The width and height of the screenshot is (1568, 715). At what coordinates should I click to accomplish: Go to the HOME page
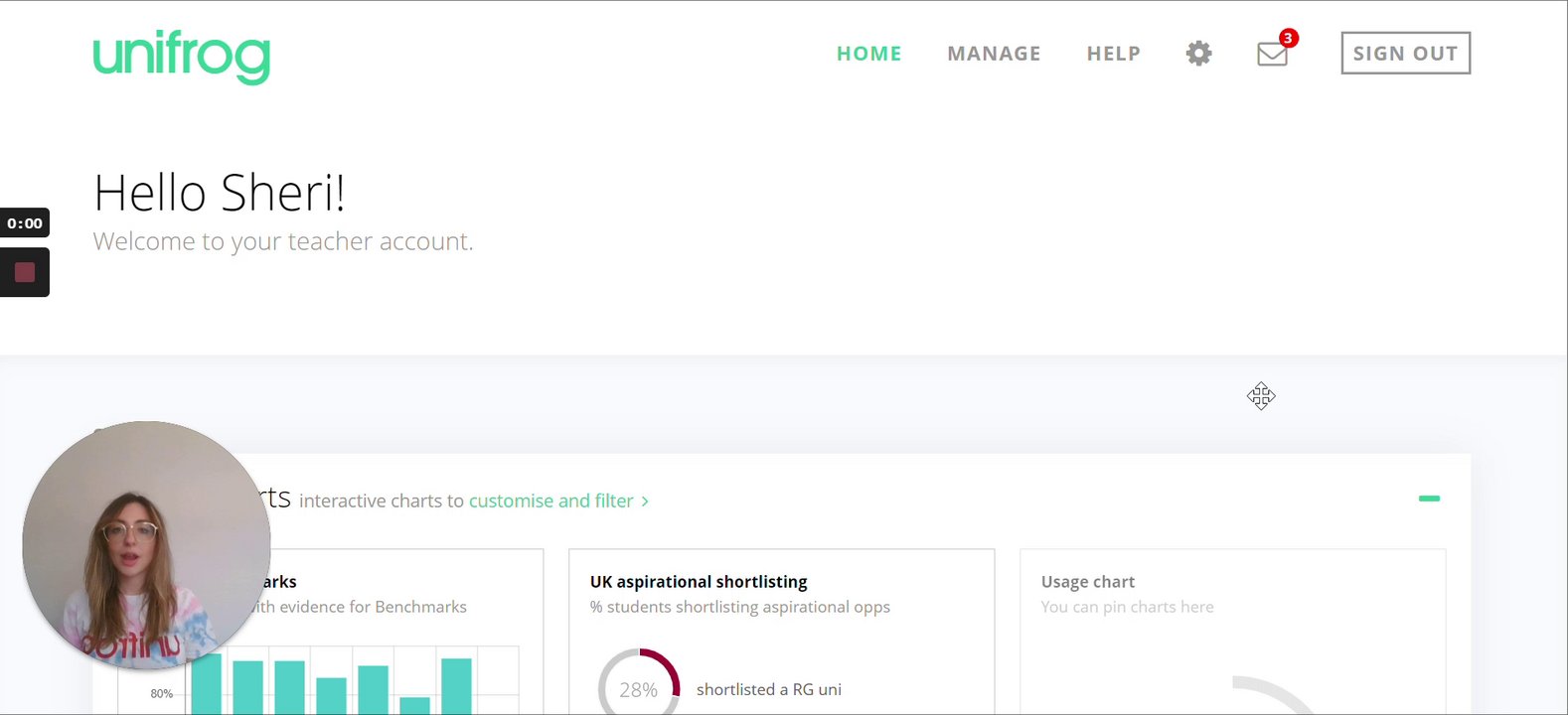pos(868,54)
